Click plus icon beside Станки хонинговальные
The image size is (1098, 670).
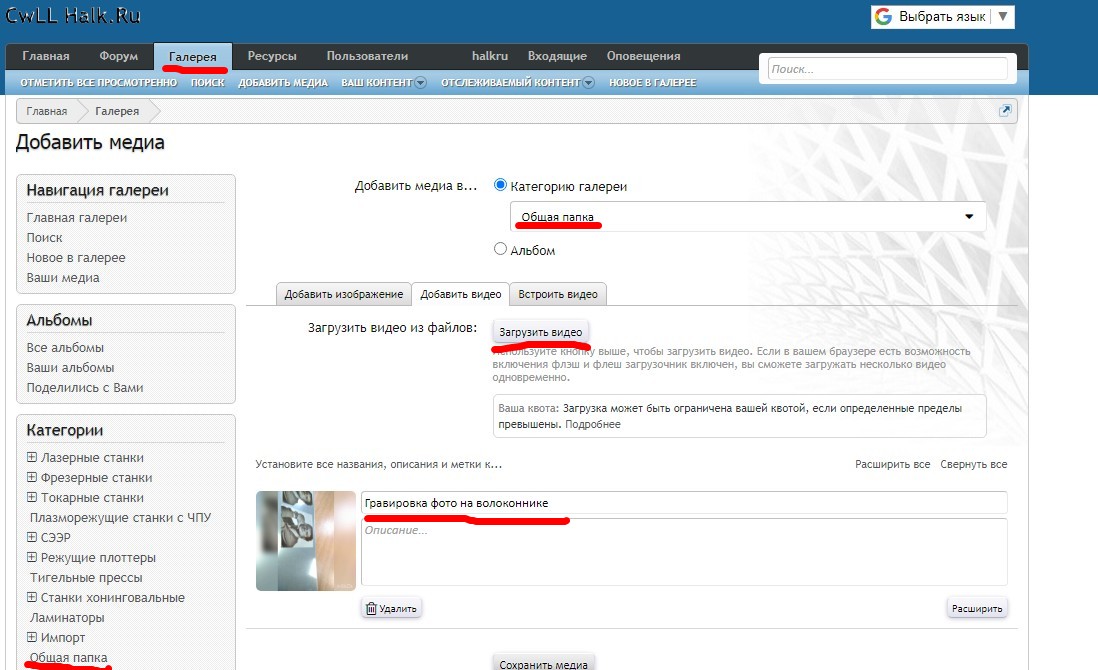coord(32,598)
